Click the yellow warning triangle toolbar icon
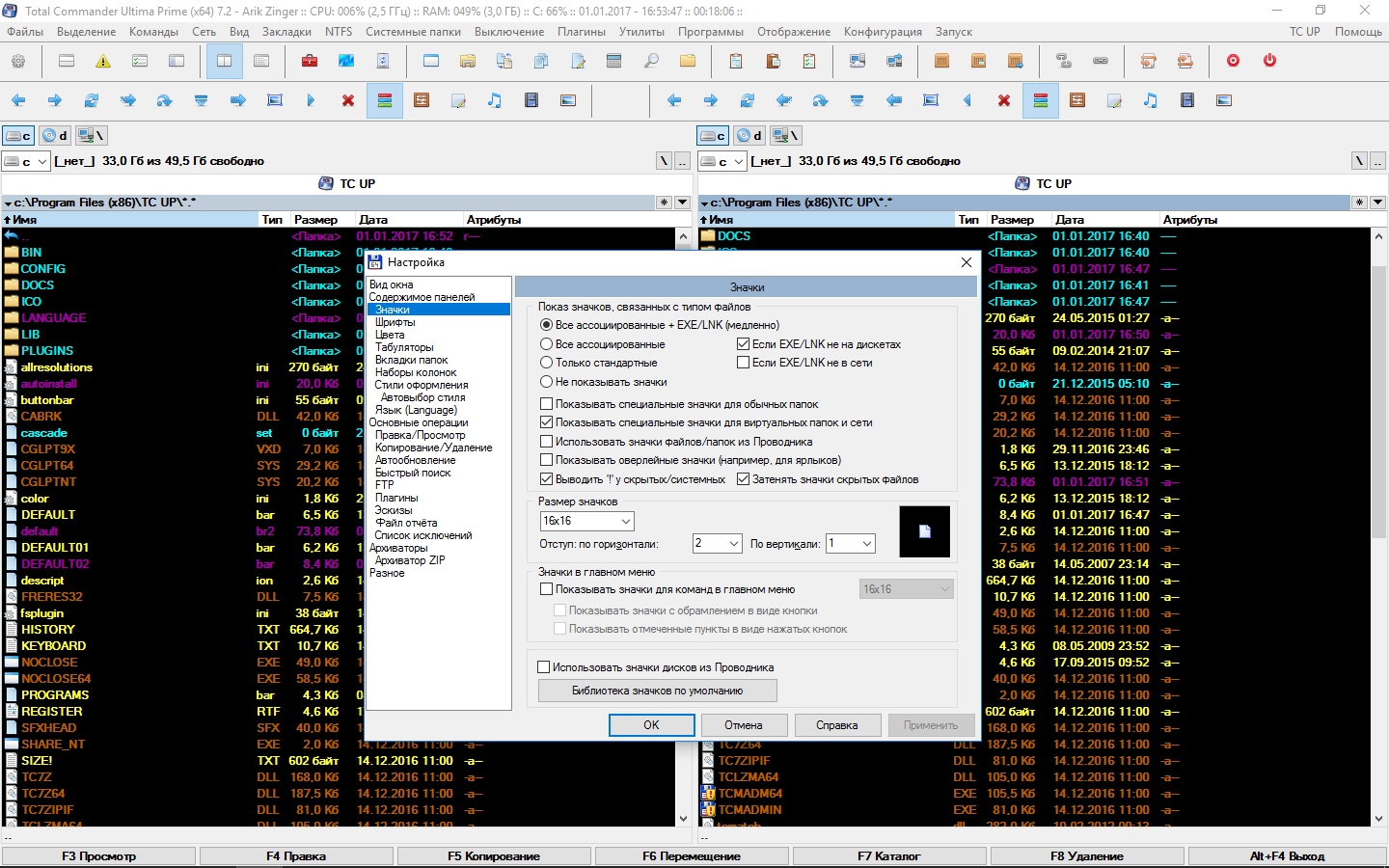The image size is (1389, 868). (103, 61)
